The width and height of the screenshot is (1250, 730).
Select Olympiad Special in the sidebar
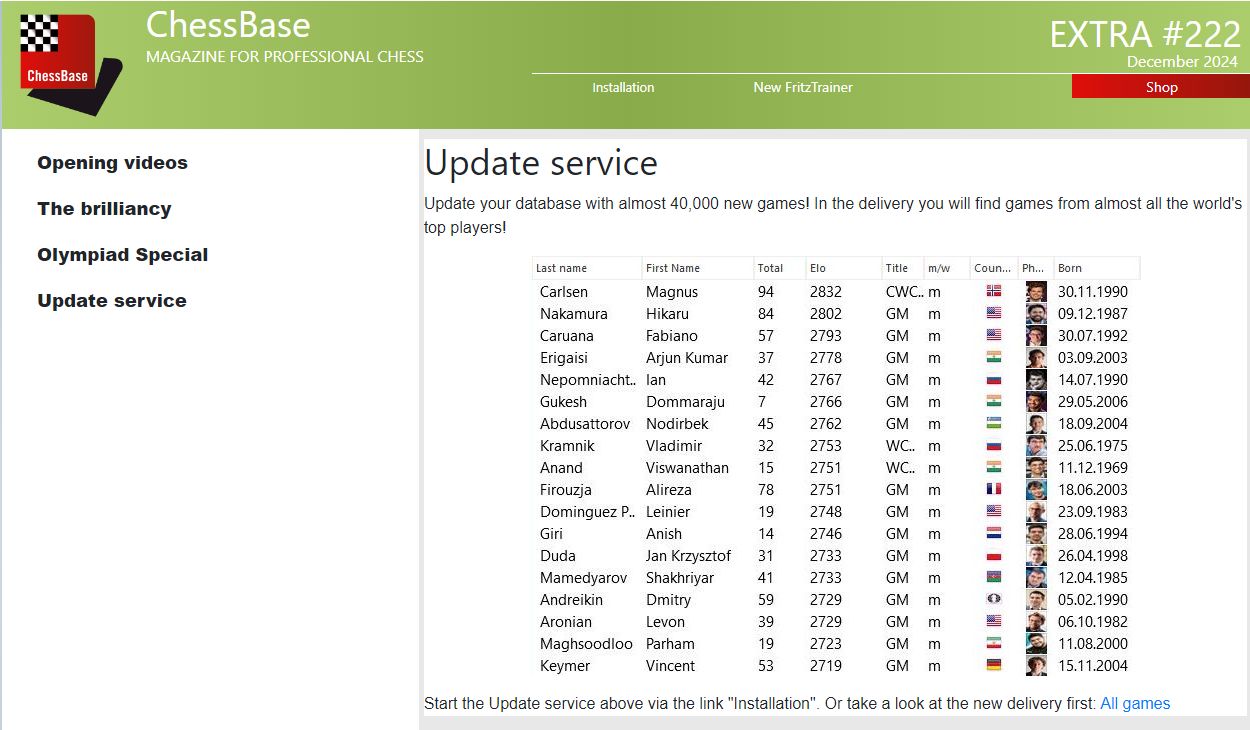coord(122,255)
